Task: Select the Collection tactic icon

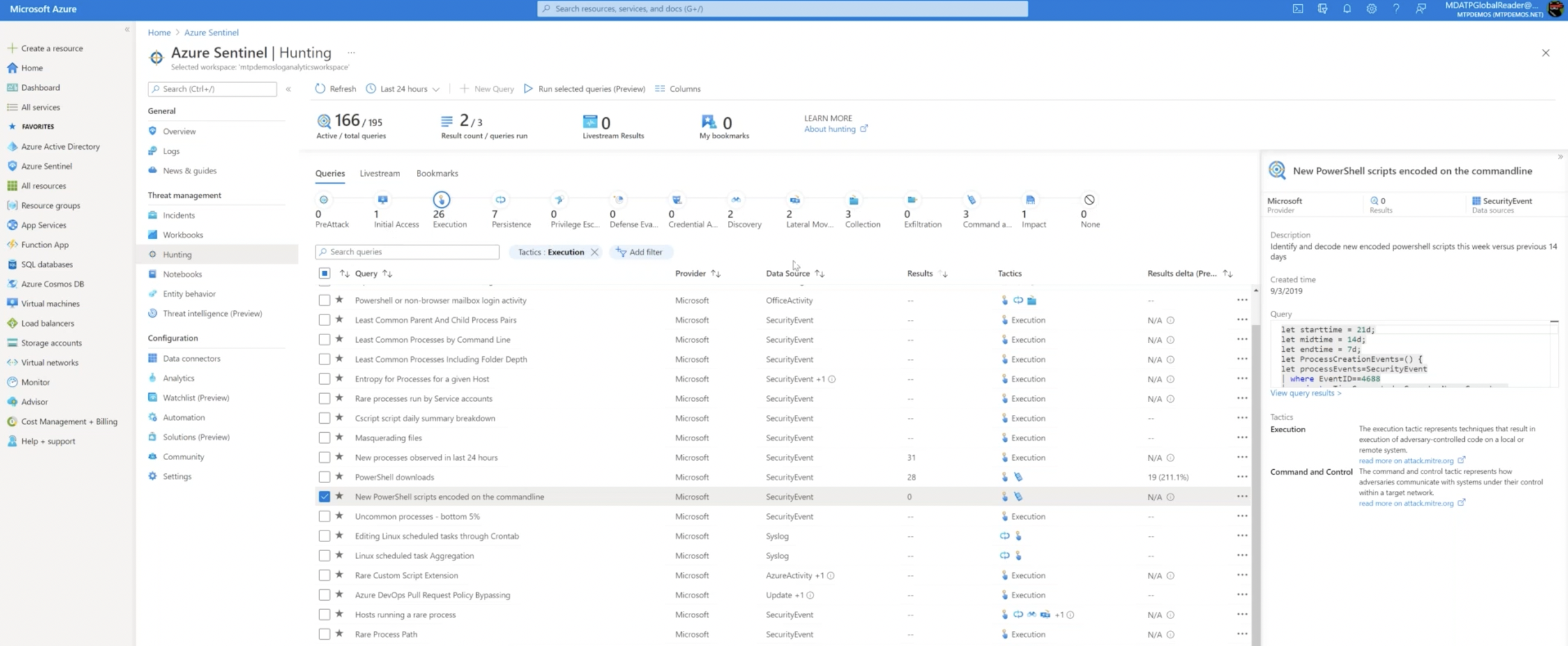Action: pyautogui.click(x=854, y=200)
